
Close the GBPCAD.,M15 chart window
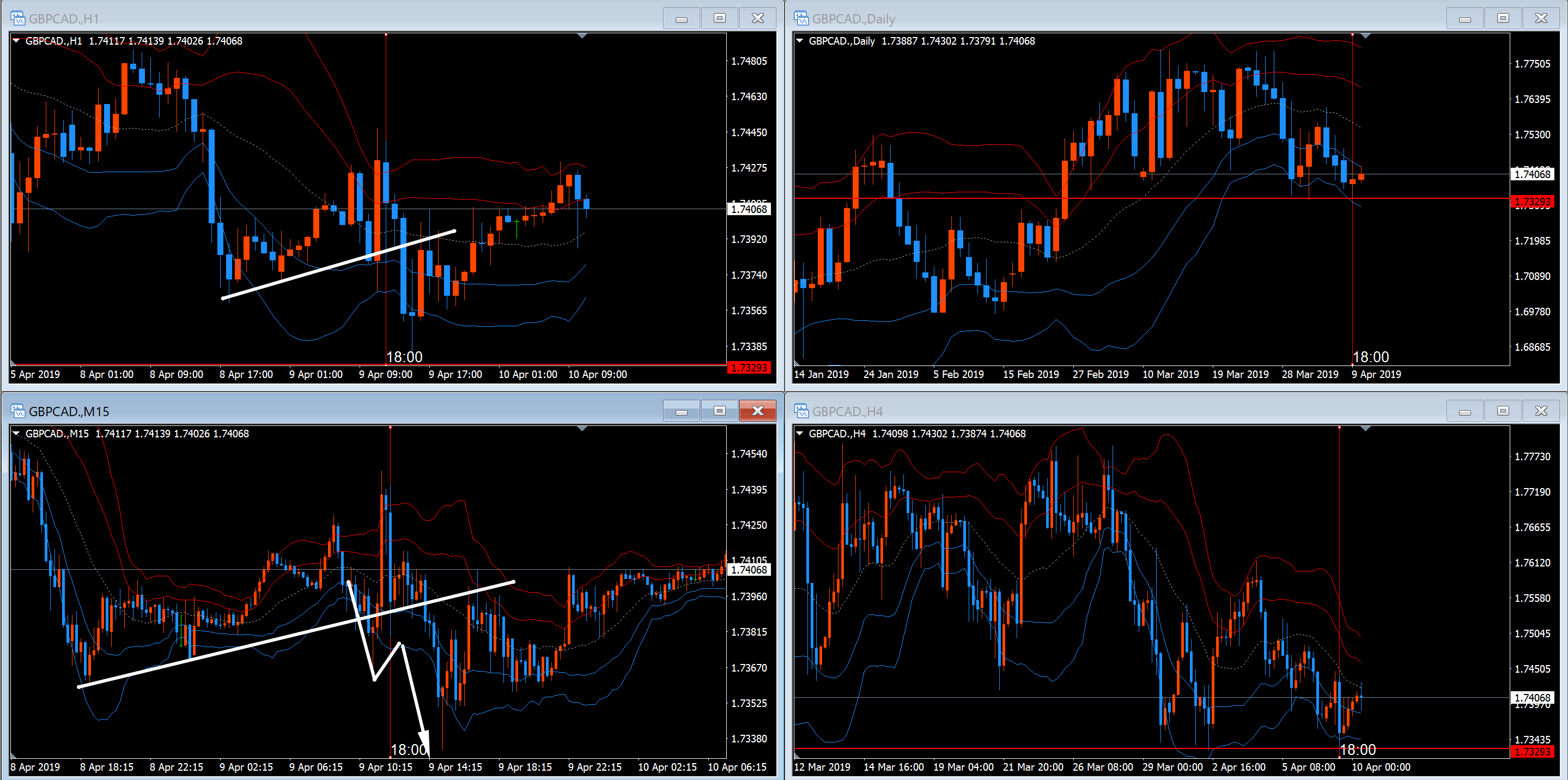757,411
